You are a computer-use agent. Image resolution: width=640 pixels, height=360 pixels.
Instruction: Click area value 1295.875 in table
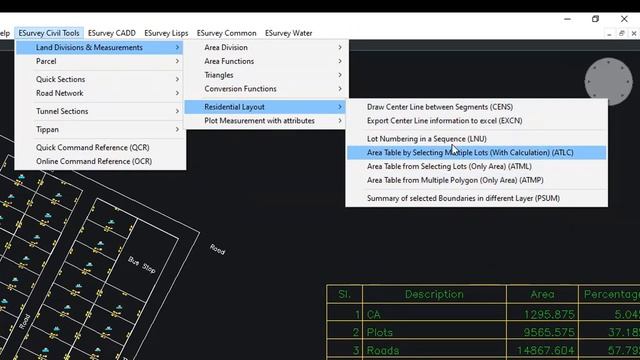tap(549, 314)
